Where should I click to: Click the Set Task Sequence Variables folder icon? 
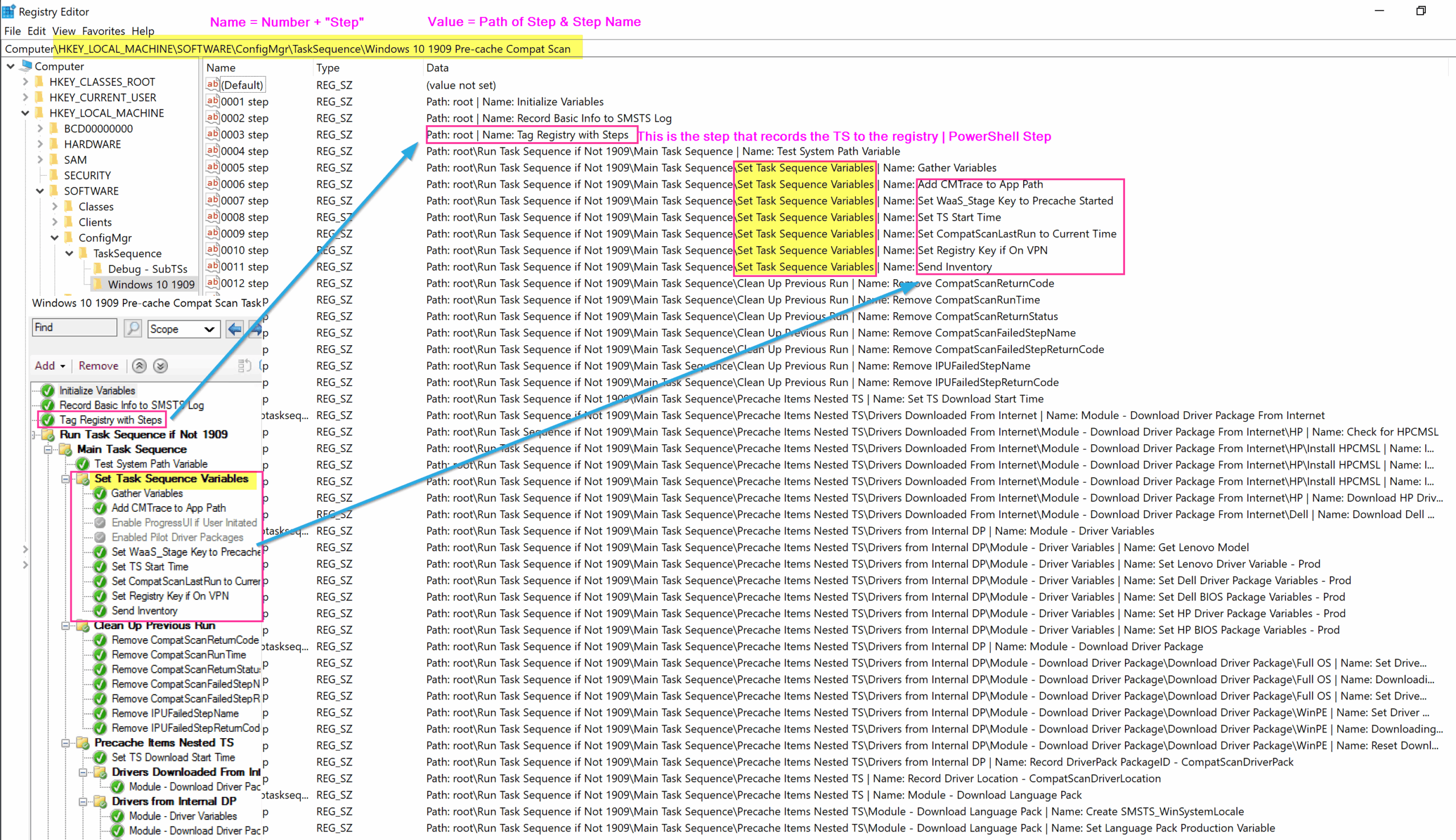click(x=83, y=479)
